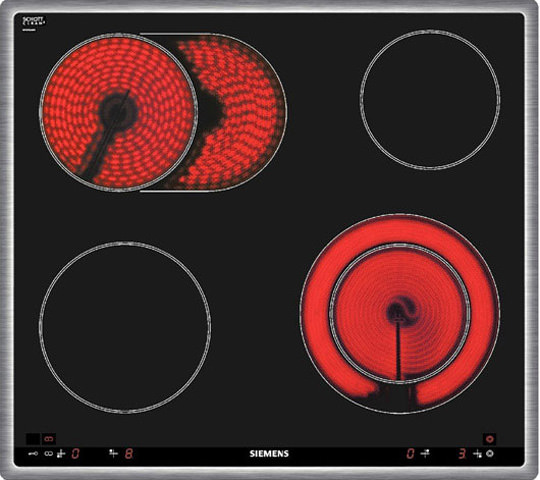Viewport: 540px width, 480px height.
Task: Tap the oval extended-zone symbol beside the lock
Action: coord(49,454)
